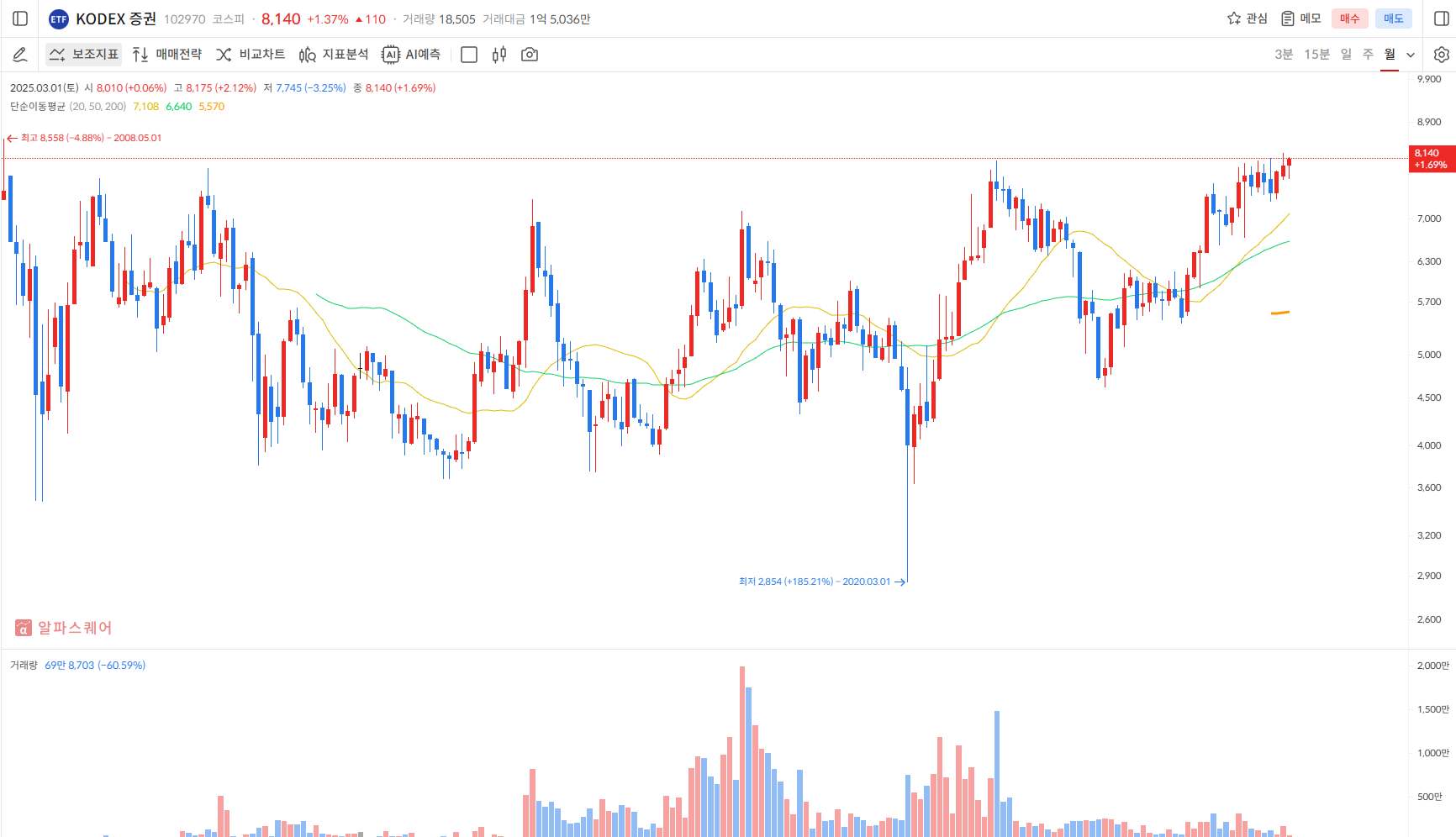Viewport: 1456px width, 837px height.
Task: Click 단순이동평균 moving average label
Action: pyautogui.click(x=37, y=107)
